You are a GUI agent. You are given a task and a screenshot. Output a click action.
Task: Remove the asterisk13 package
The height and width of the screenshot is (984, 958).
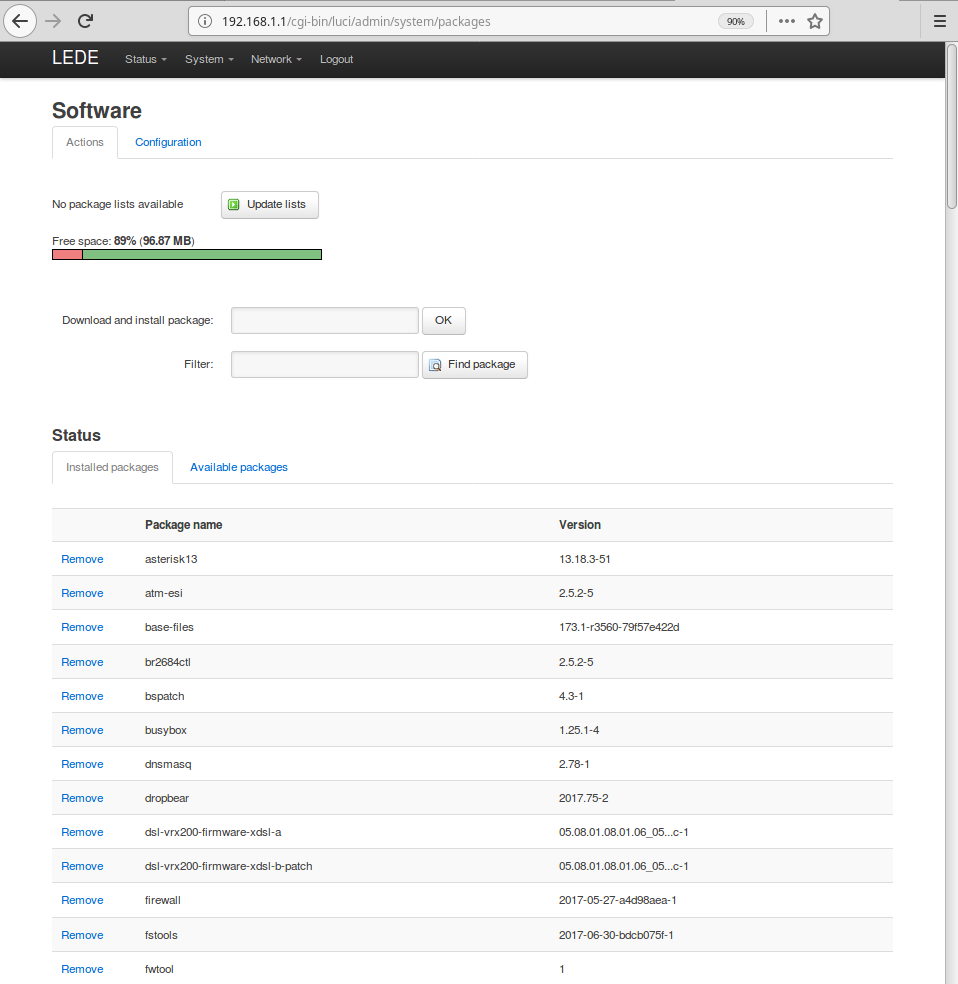pos(82,559)
